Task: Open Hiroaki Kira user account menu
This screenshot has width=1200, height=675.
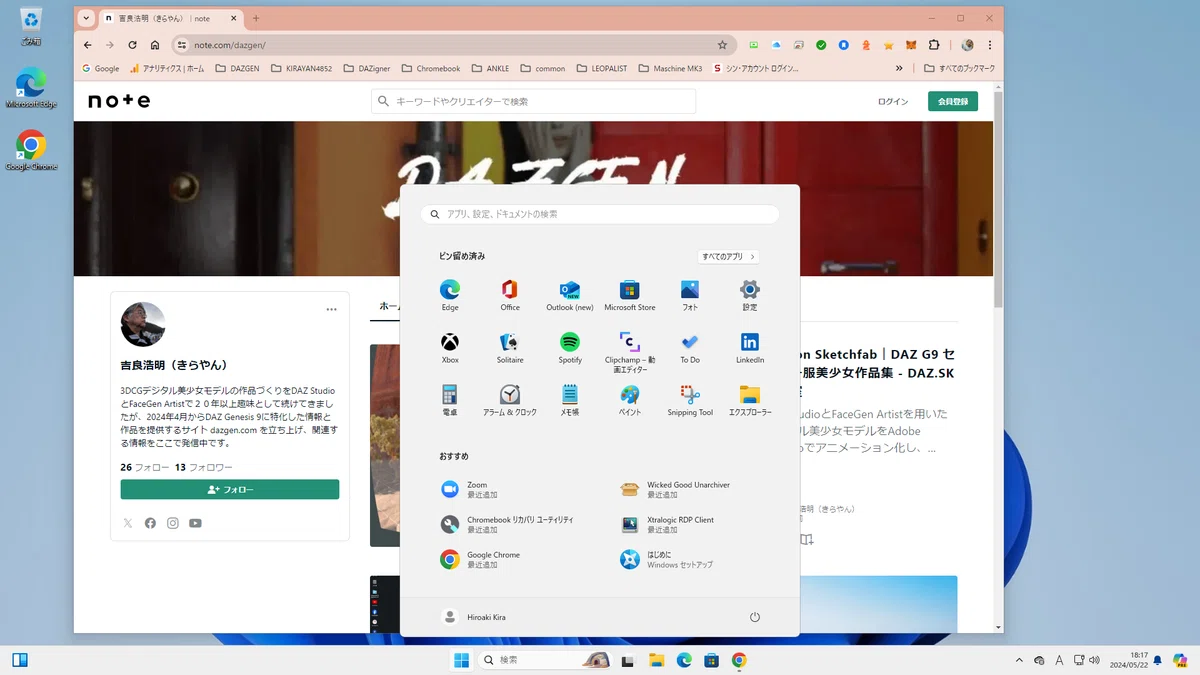Action: click(474, 617)
